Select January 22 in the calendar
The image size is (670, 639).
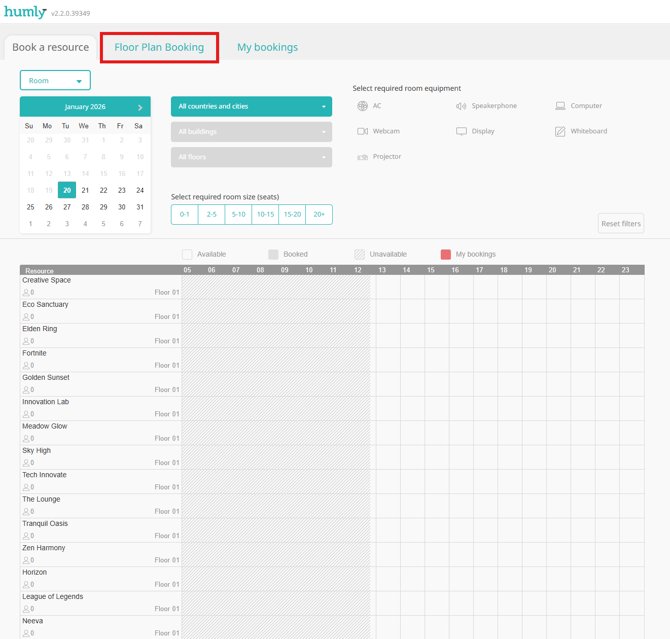click(x=103, y=190)
